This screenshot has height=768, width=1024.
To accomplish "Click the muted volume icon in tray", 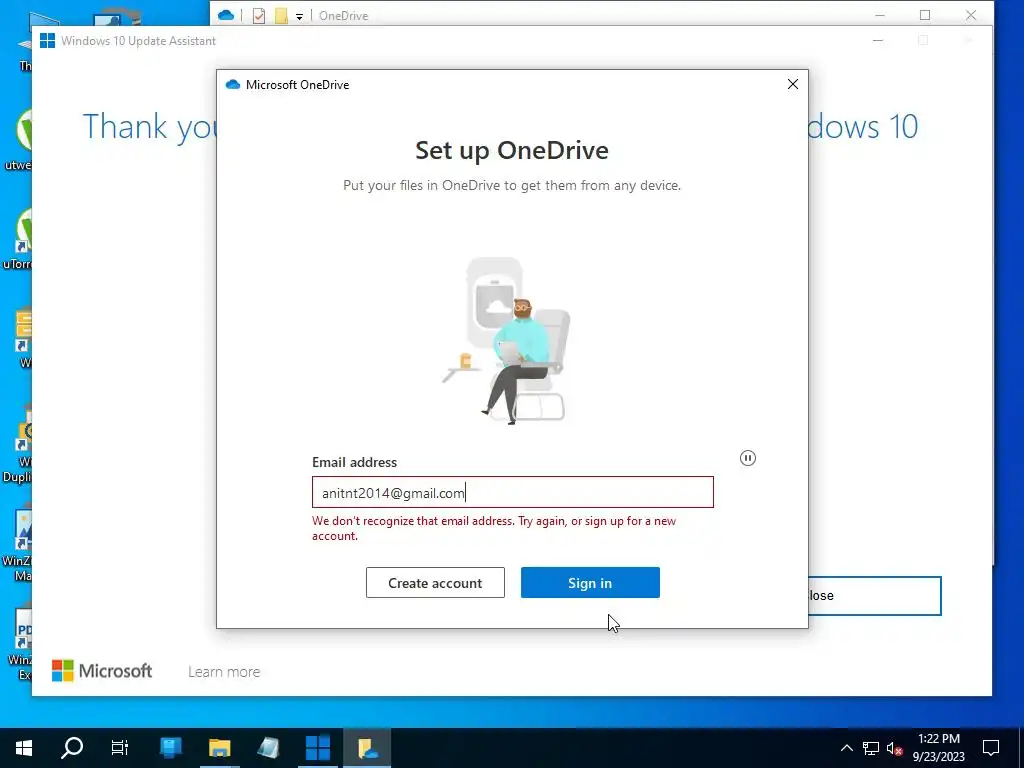I will coord(894,748).
